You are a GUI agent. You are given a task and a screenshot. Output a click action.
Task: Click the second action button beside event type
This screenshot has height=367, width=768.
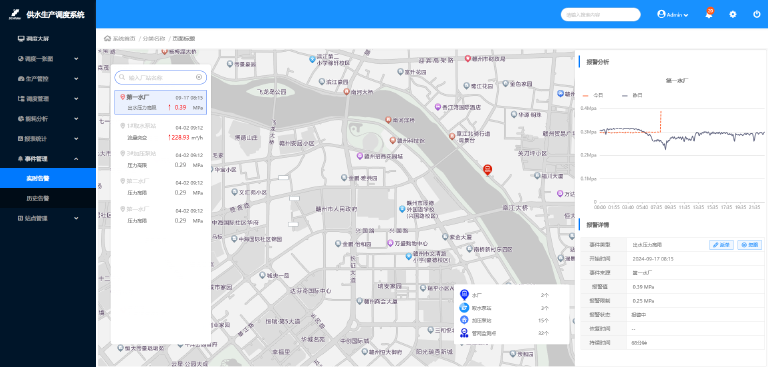749,245
